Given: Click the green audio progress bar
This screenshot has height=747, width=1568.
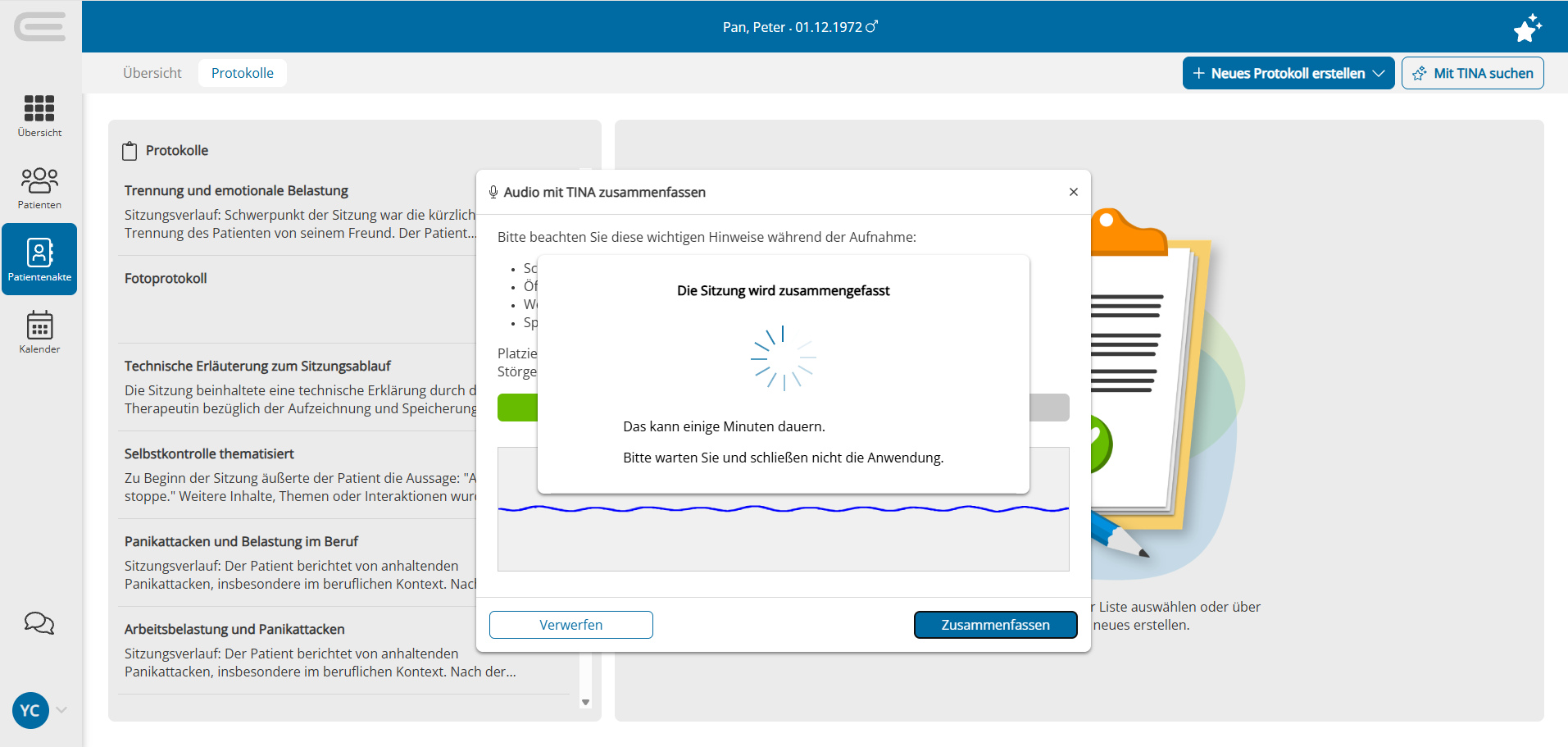Looking at the screenshot, I should coord(517,408).
